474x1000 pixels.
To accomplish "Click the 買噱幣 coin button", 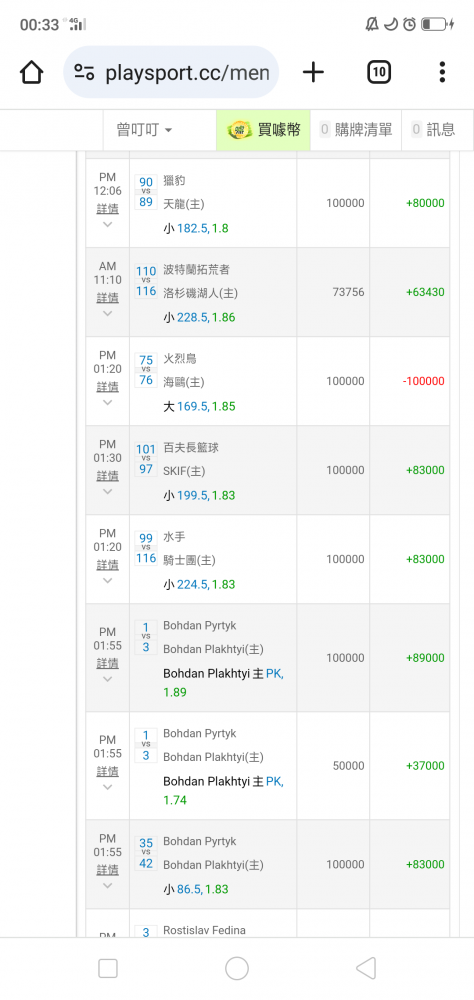I will (263, 130).
